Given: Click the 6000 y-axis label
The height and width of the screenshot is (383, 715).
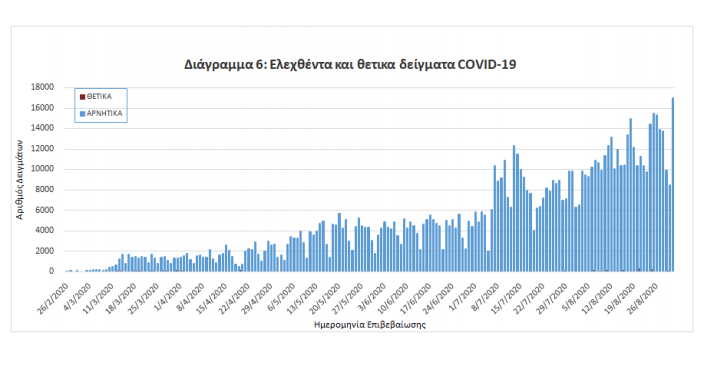Looking at the screenshot, I should 44,210.
